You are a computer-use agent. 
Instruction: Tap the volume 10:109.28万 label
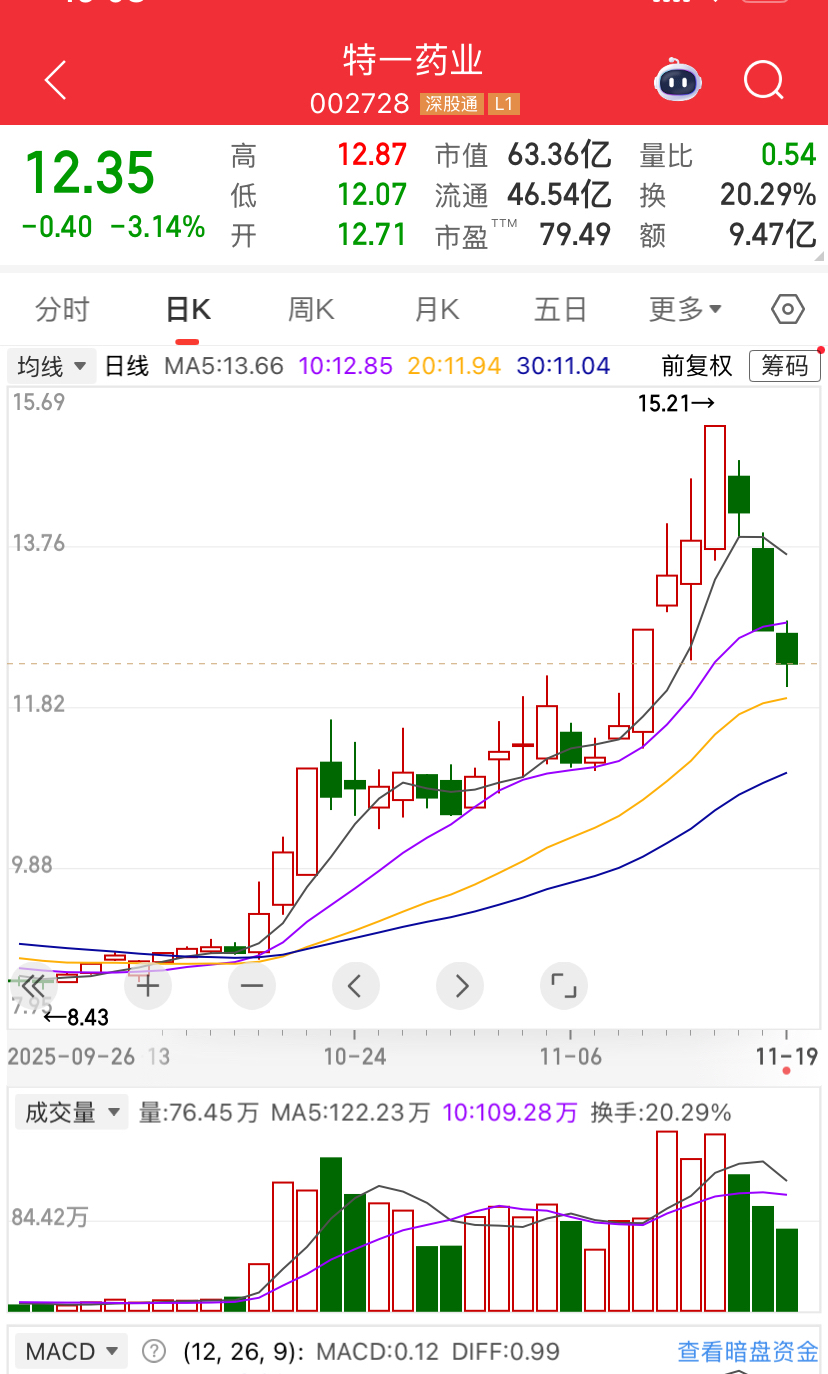(x=511, y=1112)
